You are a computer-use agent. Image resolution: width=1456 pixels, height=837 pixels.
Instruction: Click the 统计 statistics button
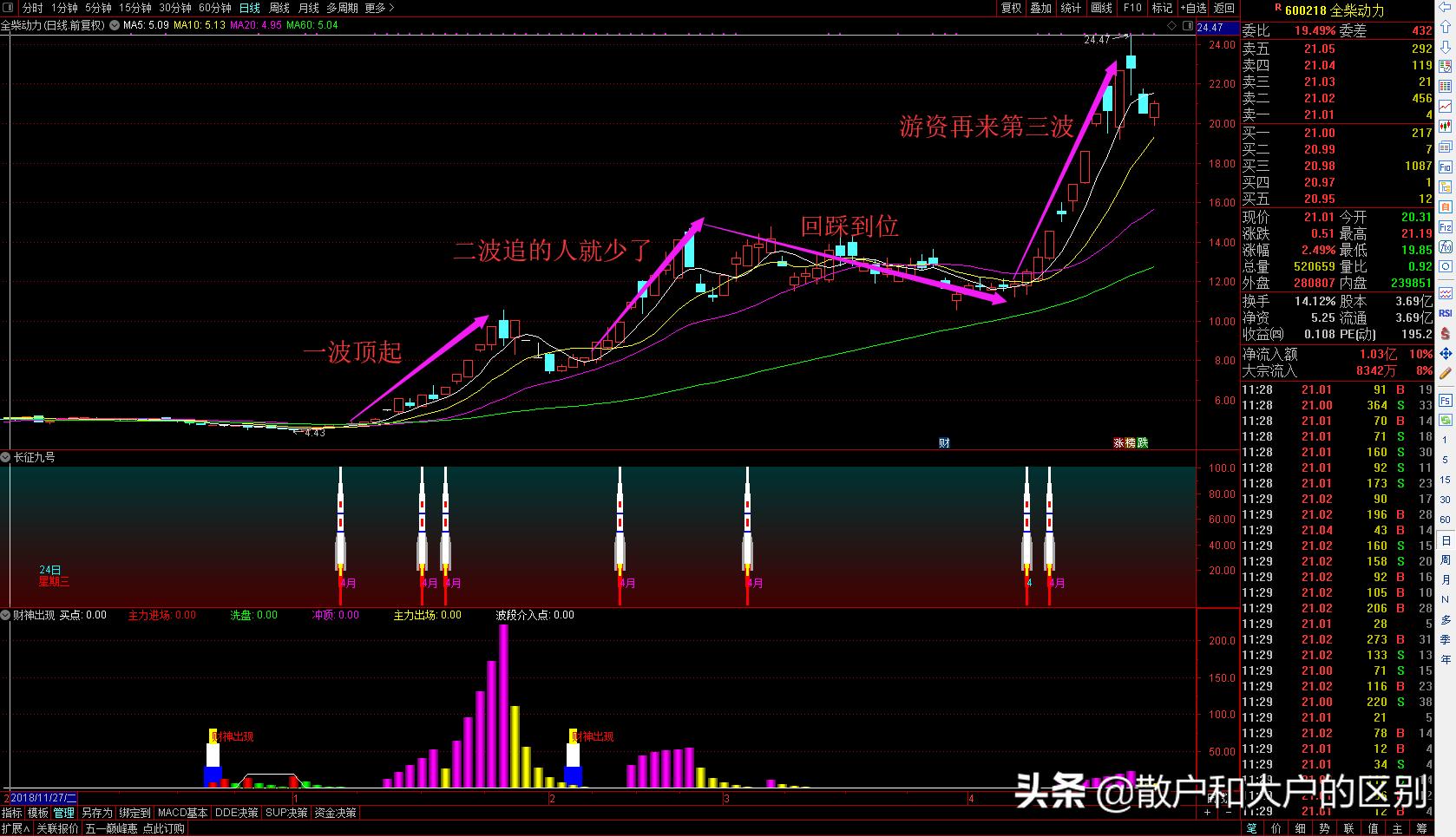(1071, 8)
